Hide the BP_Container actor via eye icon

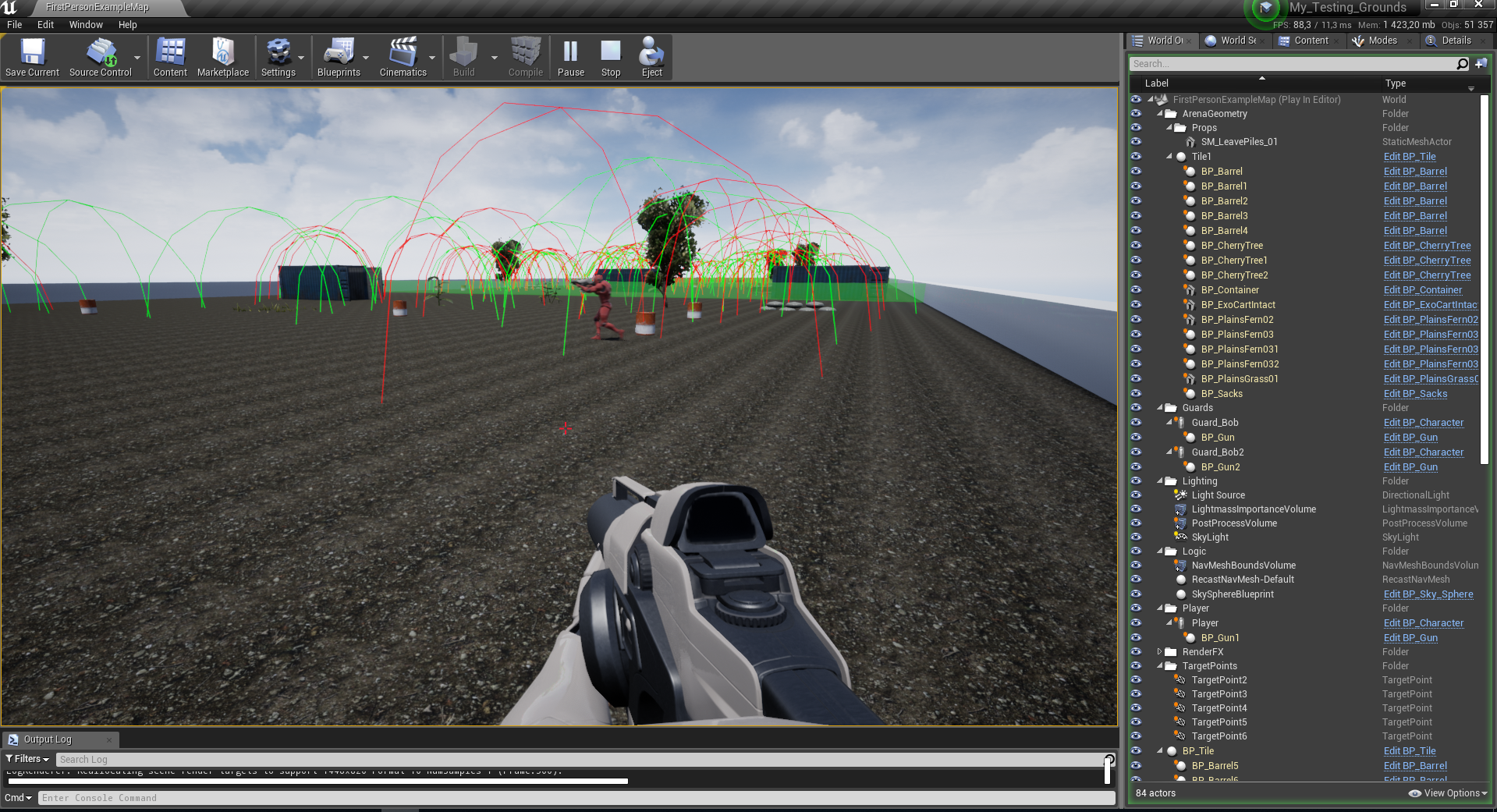(1136, 290)
